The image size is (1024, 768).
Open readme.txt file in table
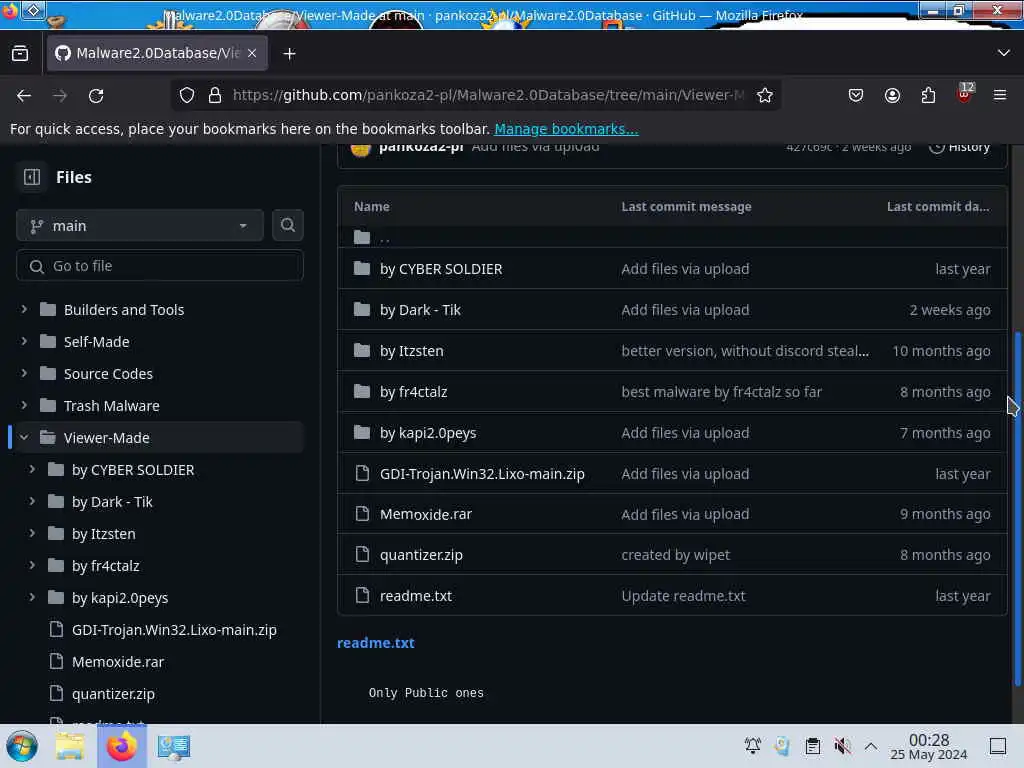[416, 596]
